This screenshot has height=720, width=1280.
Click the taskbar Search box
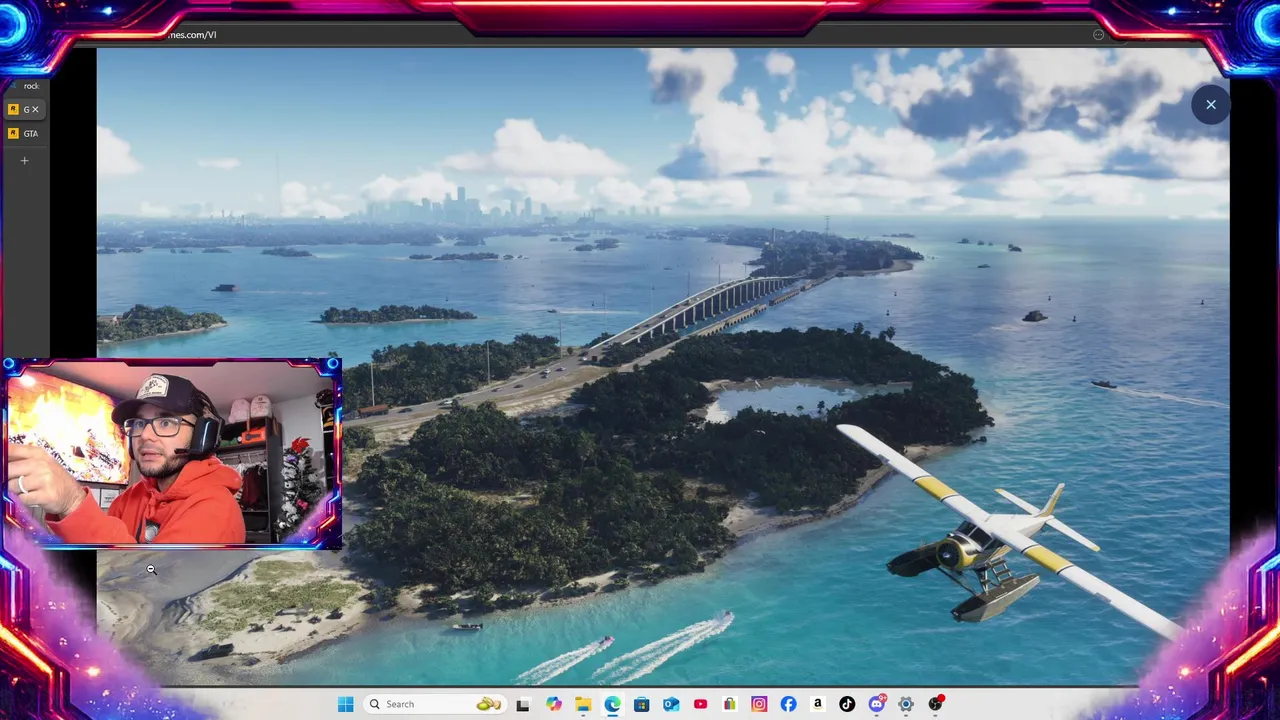point(433,704)
